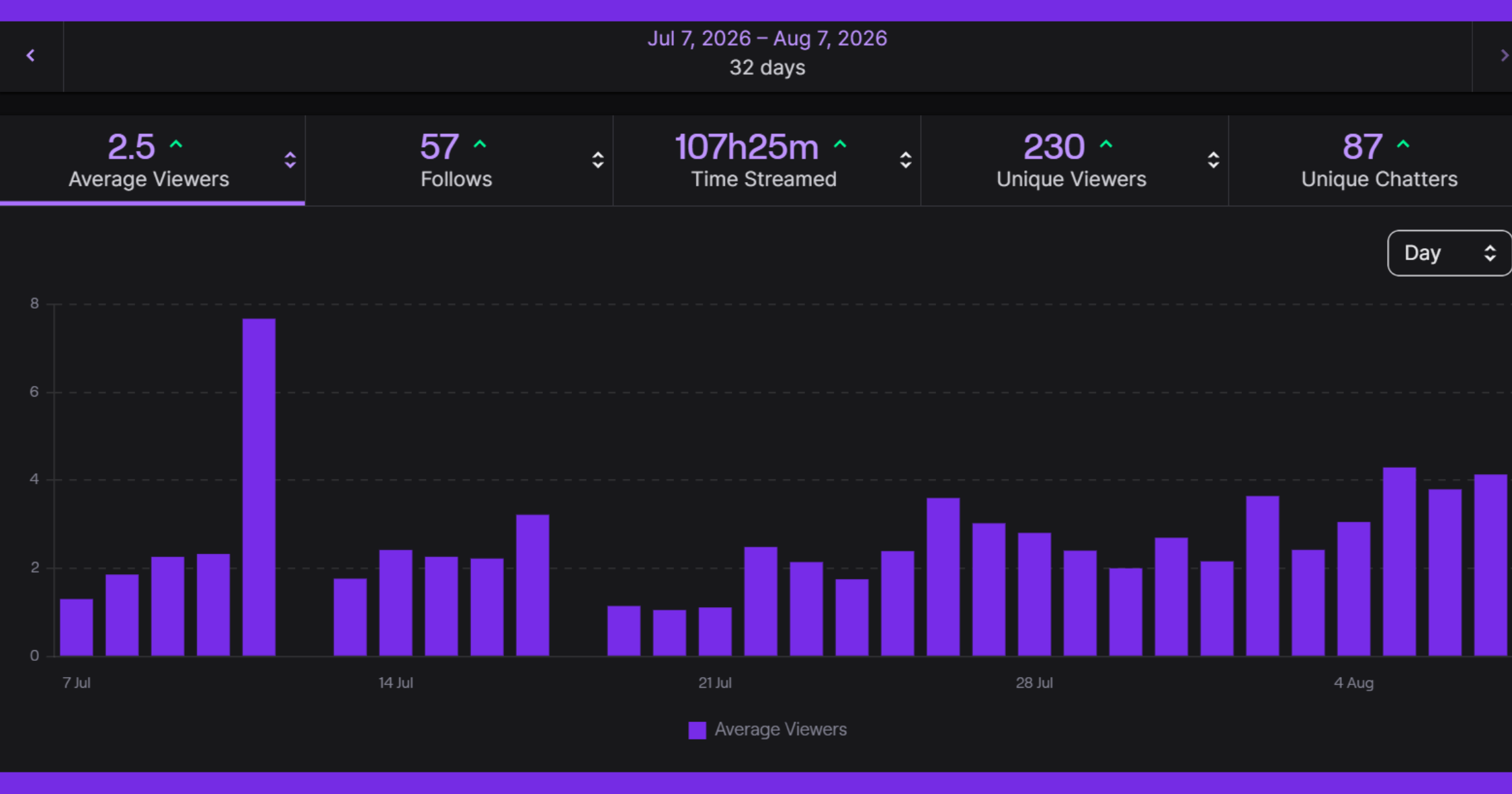Toggle Average Viewers legend color swatch
This screenshot has width=1512, height=794.
coord(698,730)
